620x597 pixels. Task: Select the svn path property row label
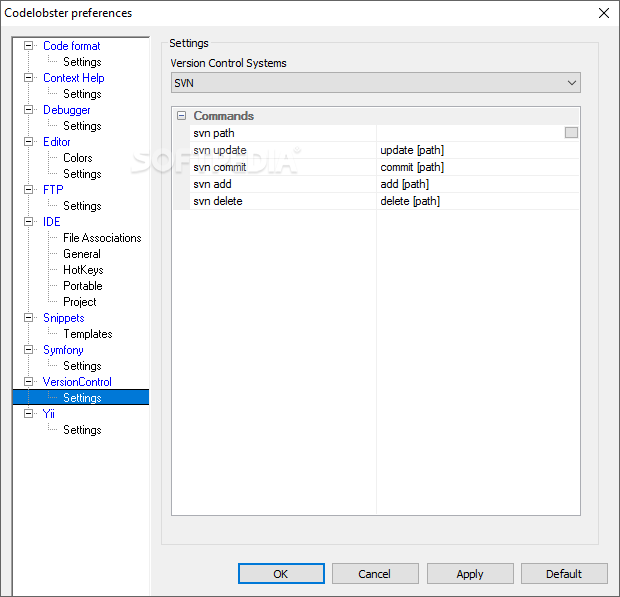214,133
